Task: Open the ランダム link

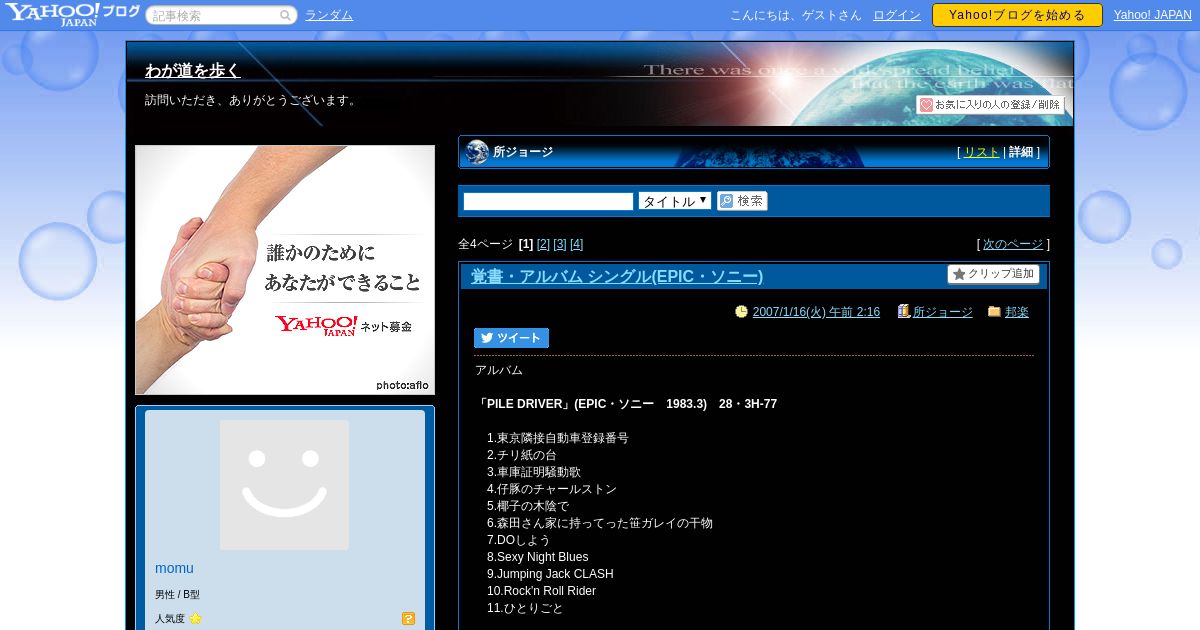Action: (329, 15)
